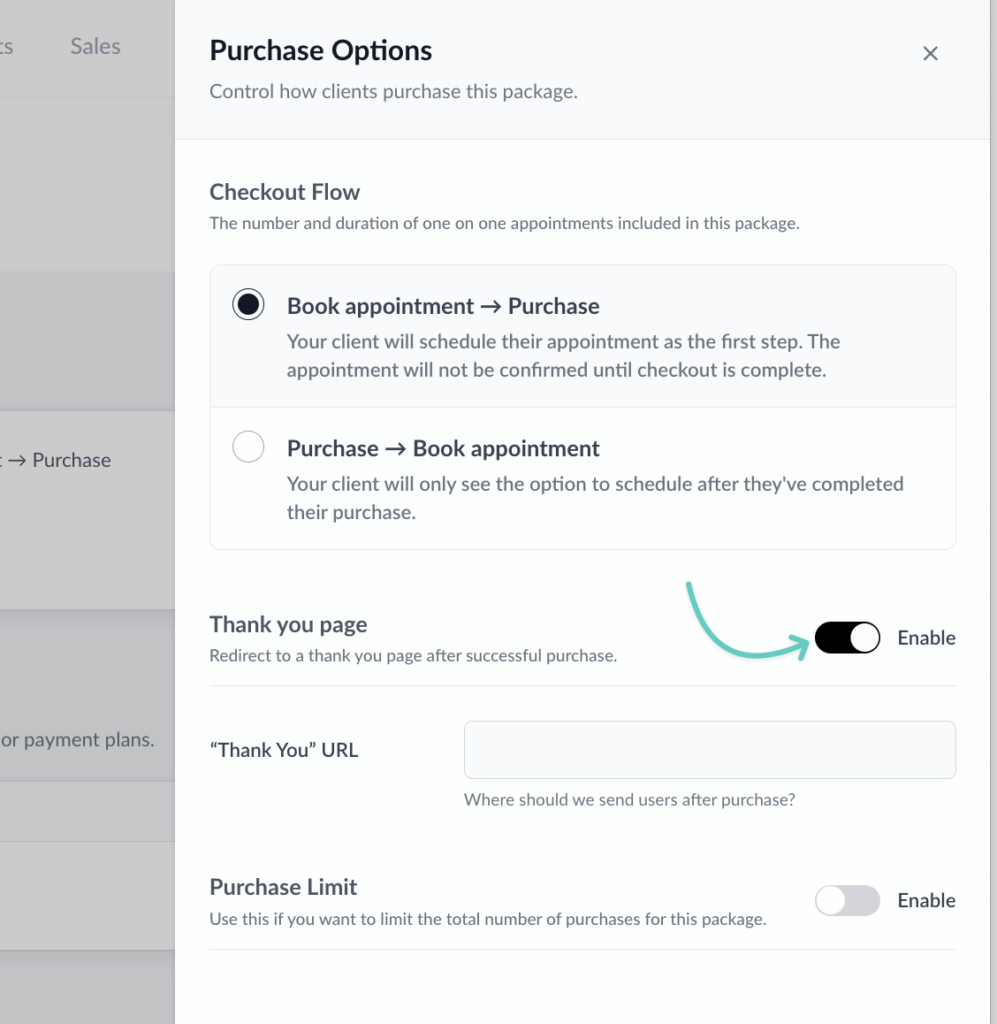The height and width of the screenshot is (1024, 997).
Task: Switch to the Sales tab
Action: (x=95, y=46)
